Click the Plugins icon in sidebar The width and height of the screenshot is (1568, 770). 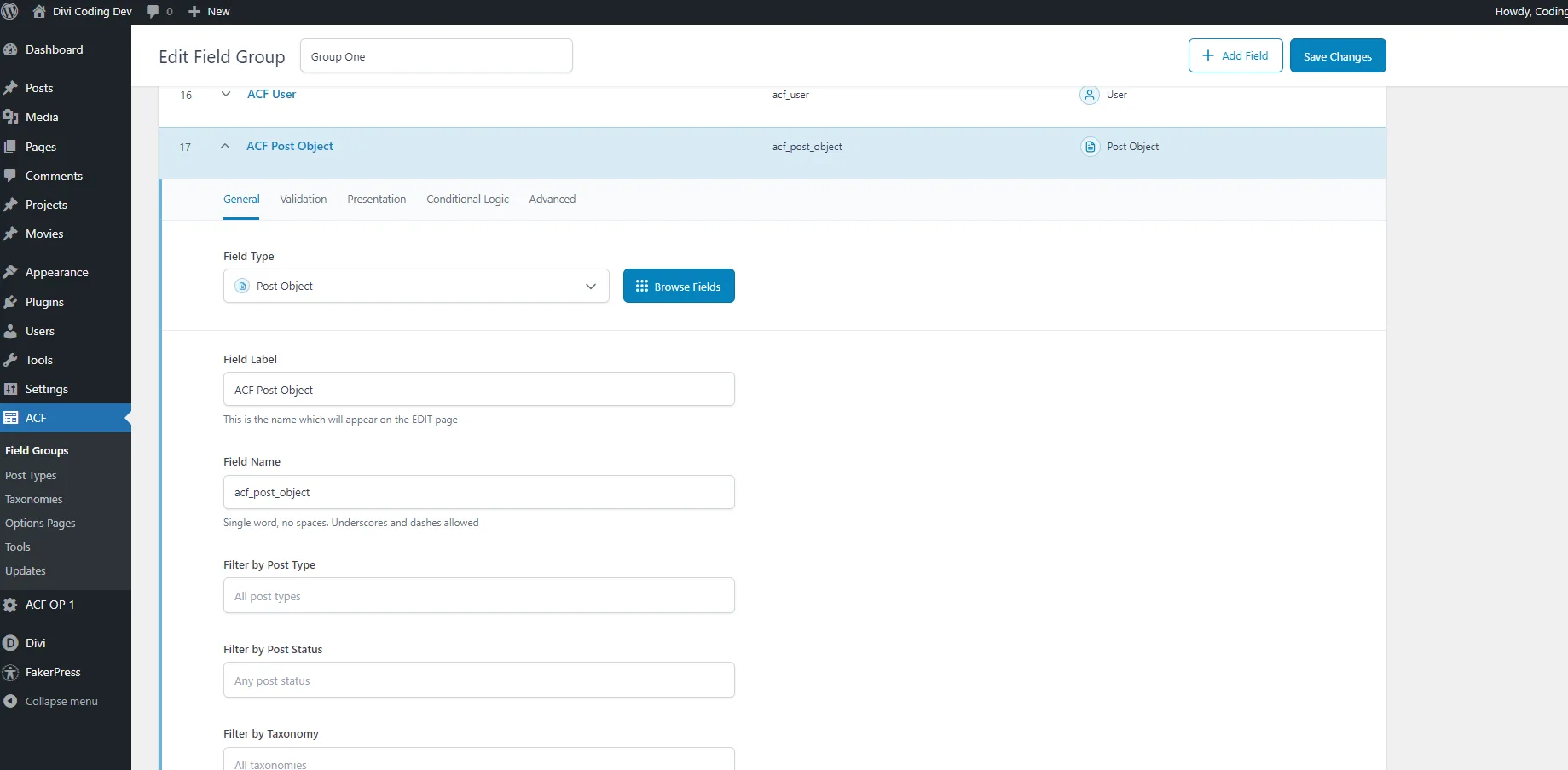[x=10, y=303]
